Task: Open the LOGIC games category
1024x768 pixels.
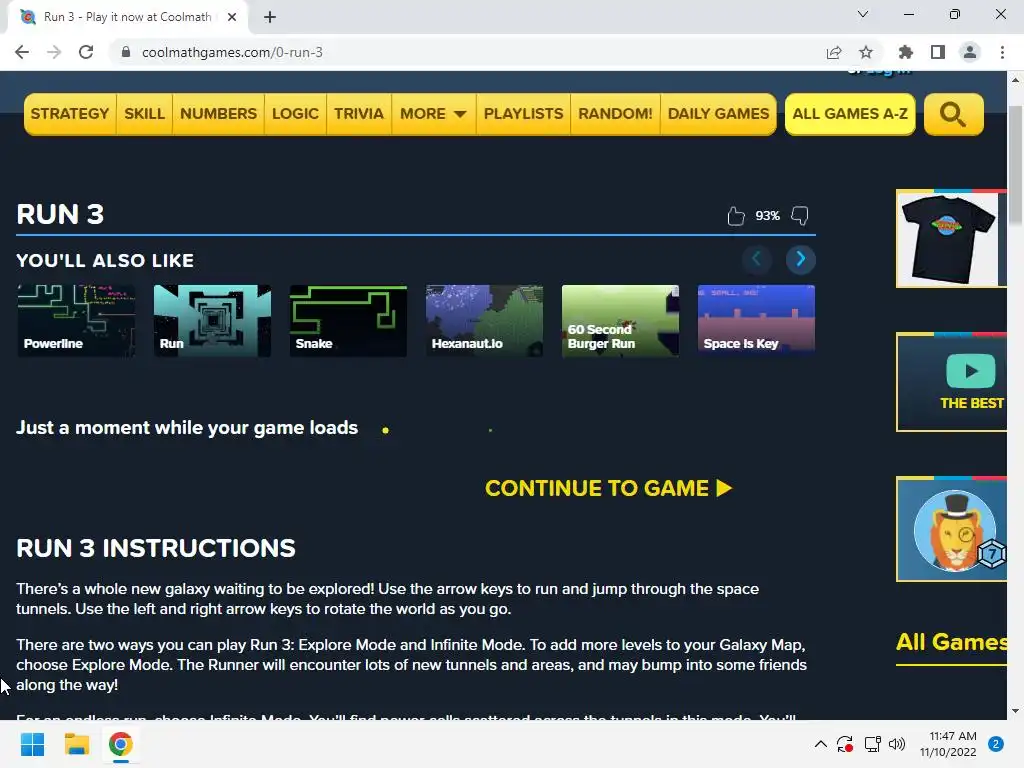Action: coord(295,114)
